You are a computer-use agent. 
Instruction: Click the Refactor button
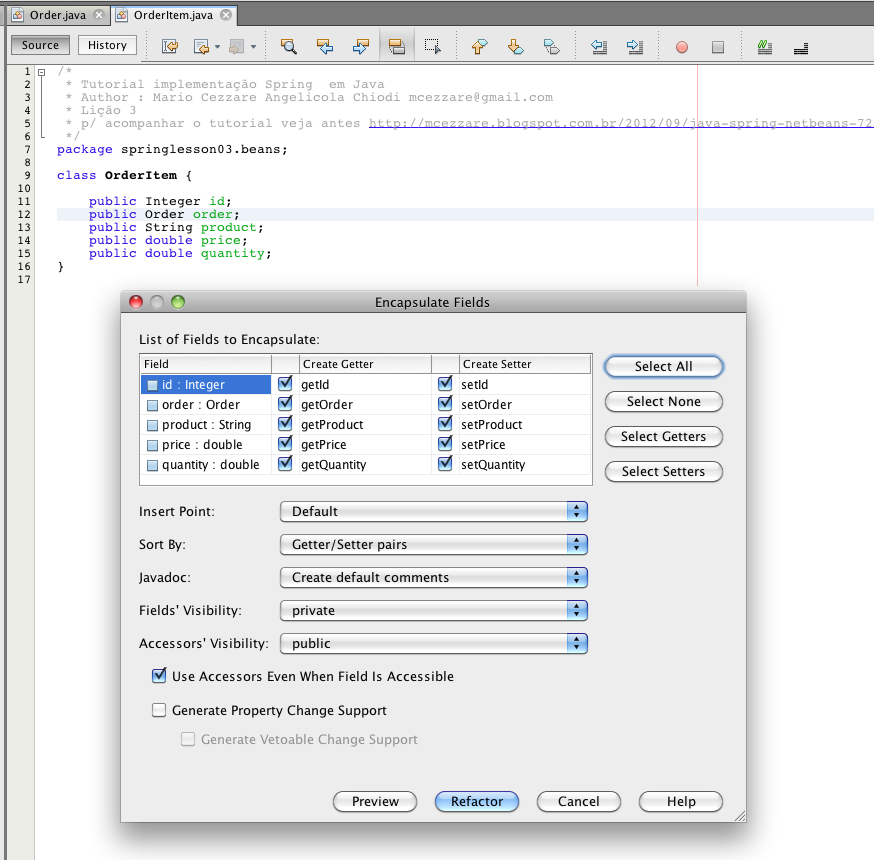coord(477,801)
